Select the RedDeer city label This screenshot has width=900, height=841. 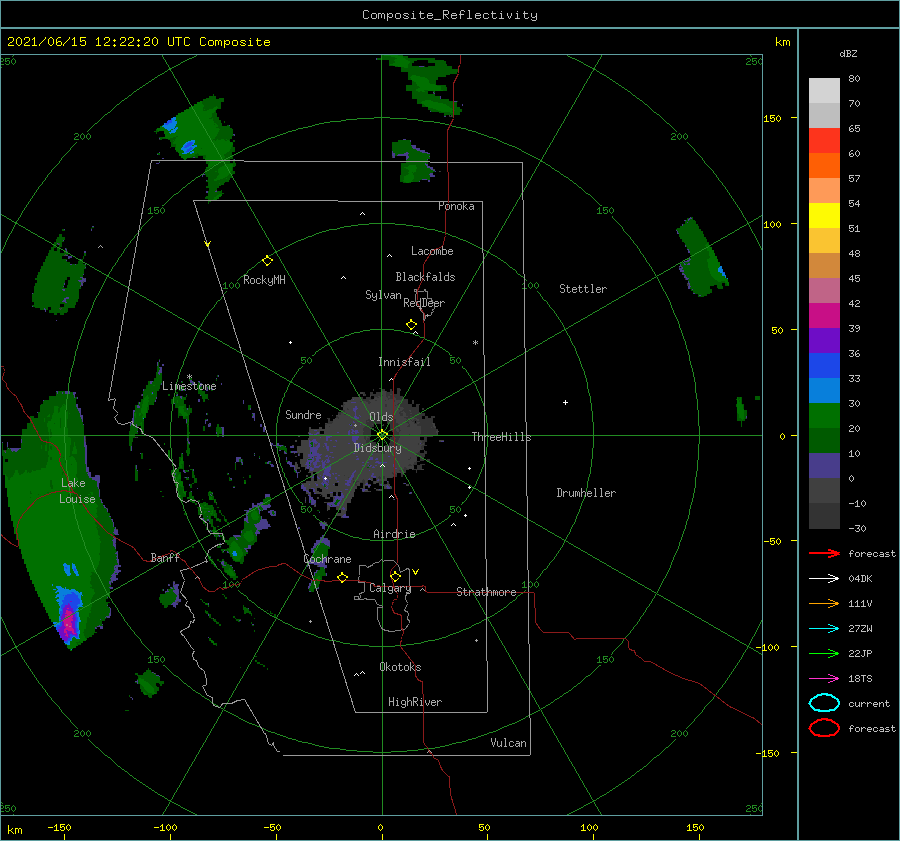424,303
